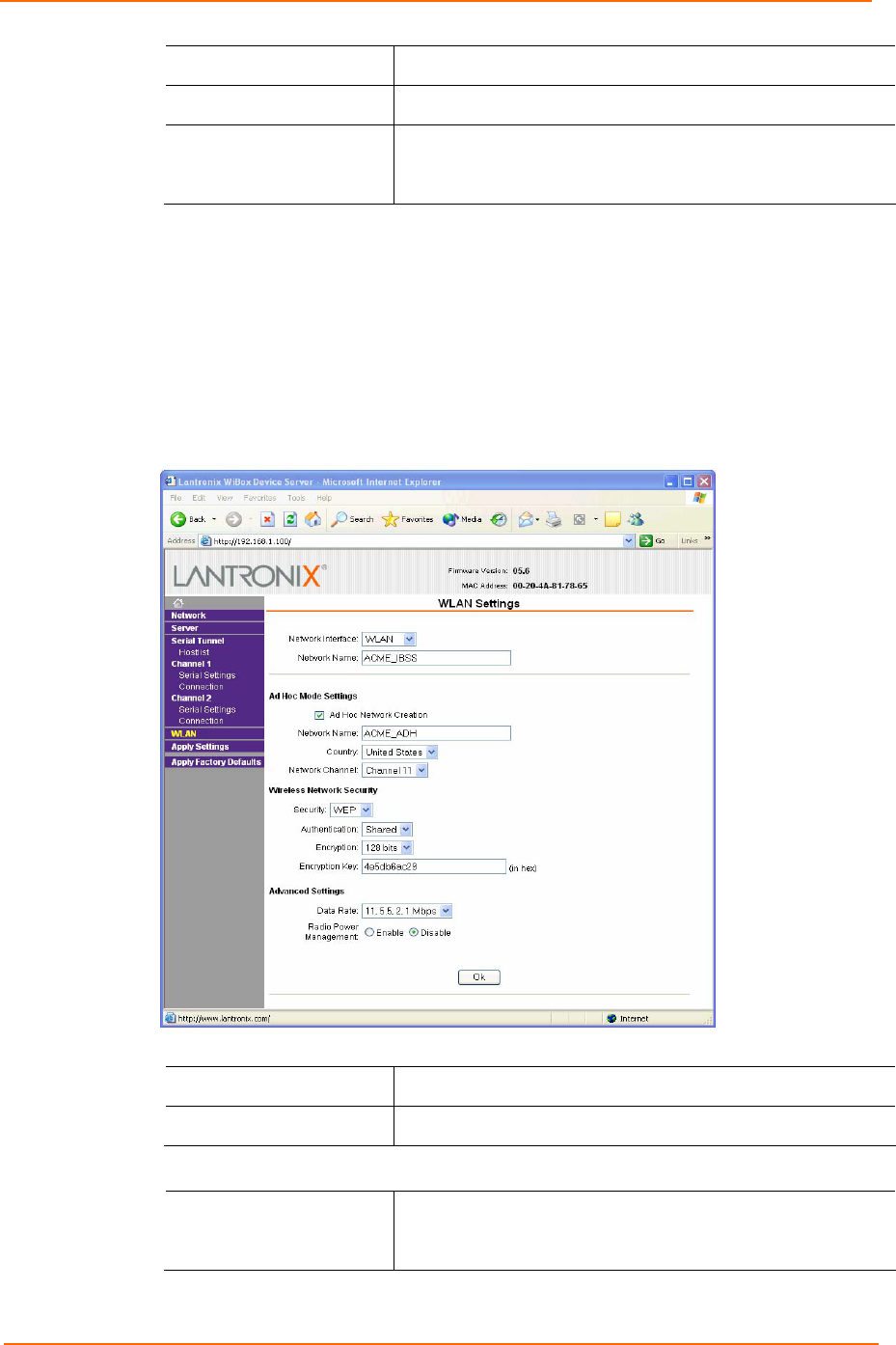Click the Windows flag logo
This screenshot has height=1345, width=896.
[699, 498]
